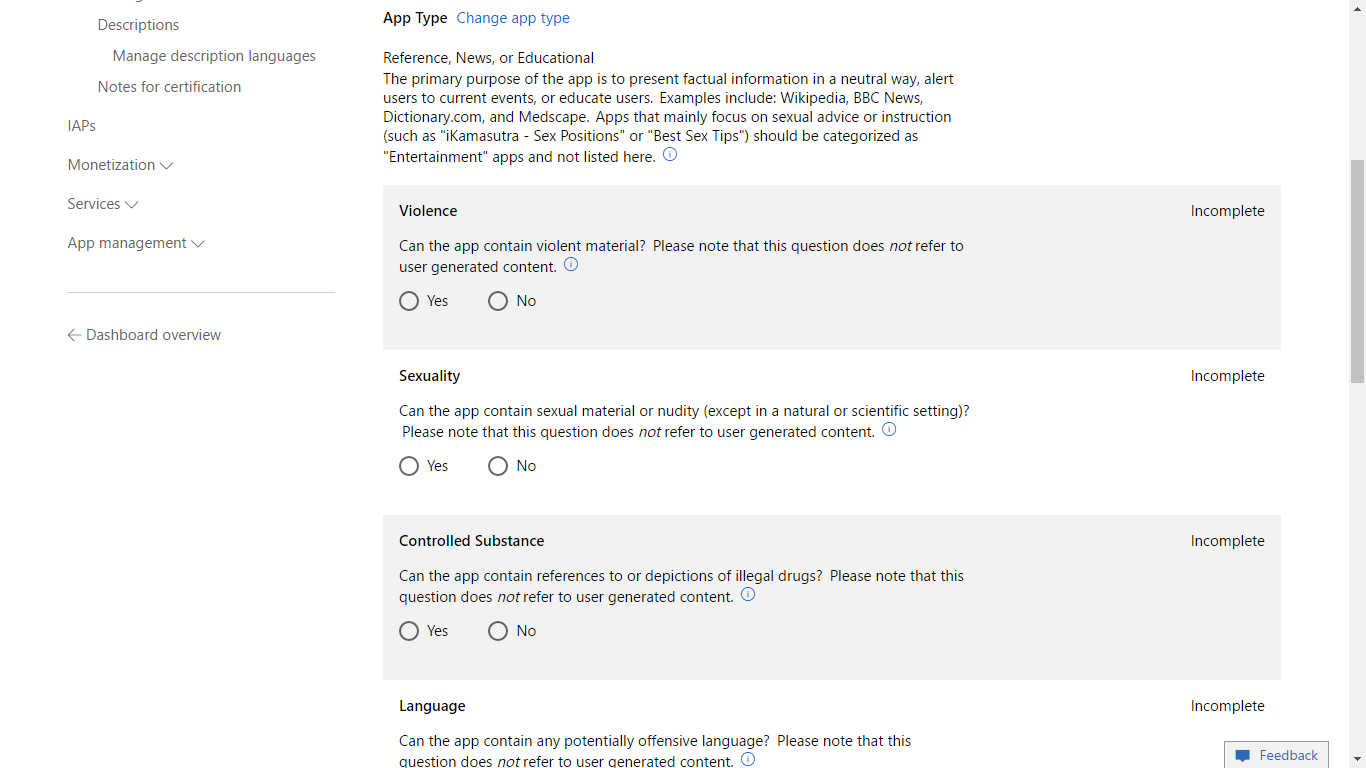The image size is (1366, 768).
Task: Choose No for Sexuality question
Action: click(498, 466)
